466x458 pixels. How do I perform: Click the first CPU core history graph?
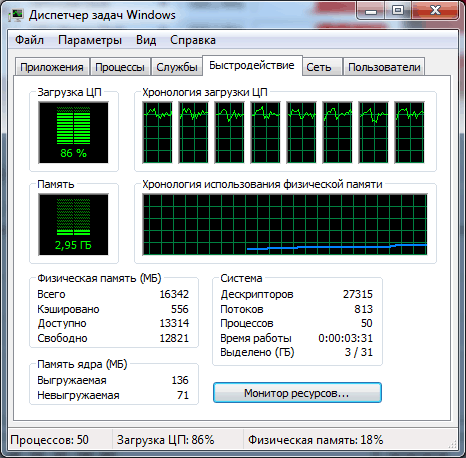pos(157,133)
